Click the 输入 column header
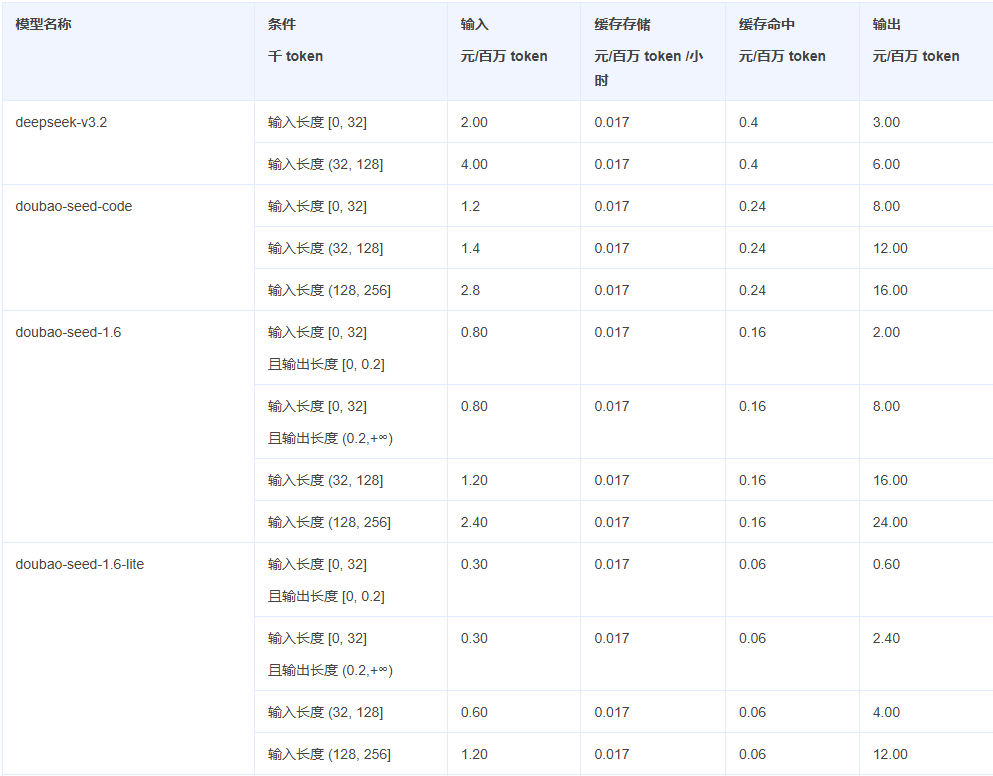 point(474,24)
